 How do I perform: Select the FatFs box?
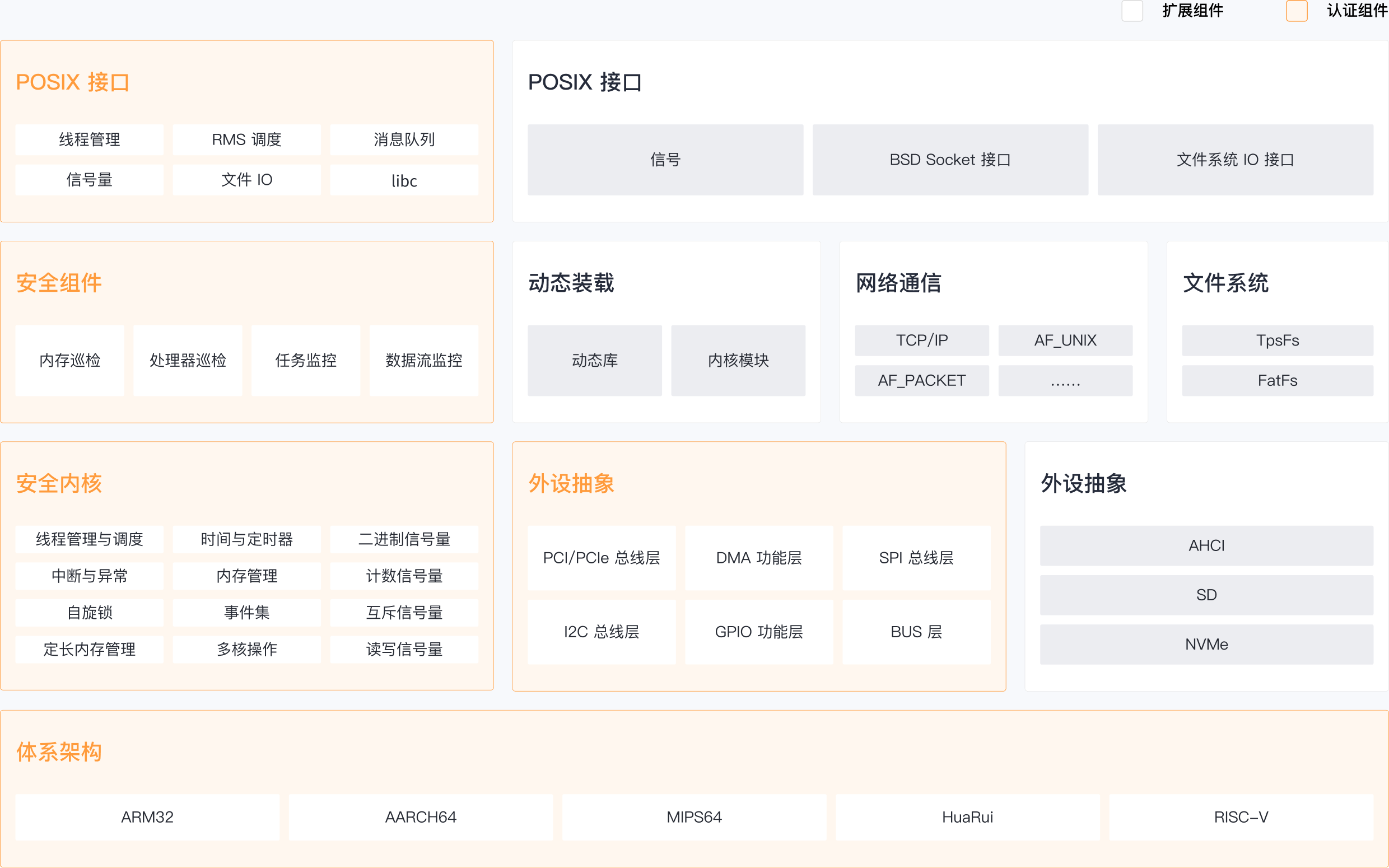[1278, 381]
